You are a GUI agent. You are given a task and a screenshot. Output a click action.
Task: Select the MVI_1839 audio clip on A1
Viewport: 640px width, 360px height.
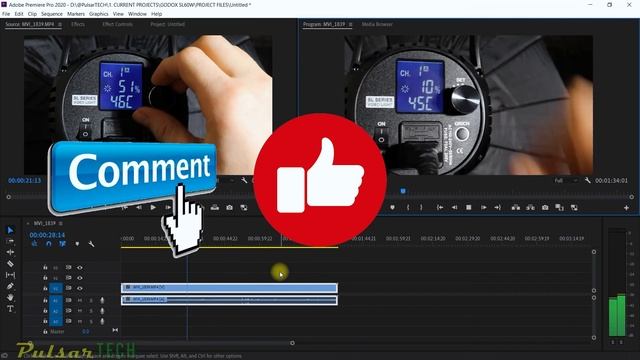[x=229, y=300]
